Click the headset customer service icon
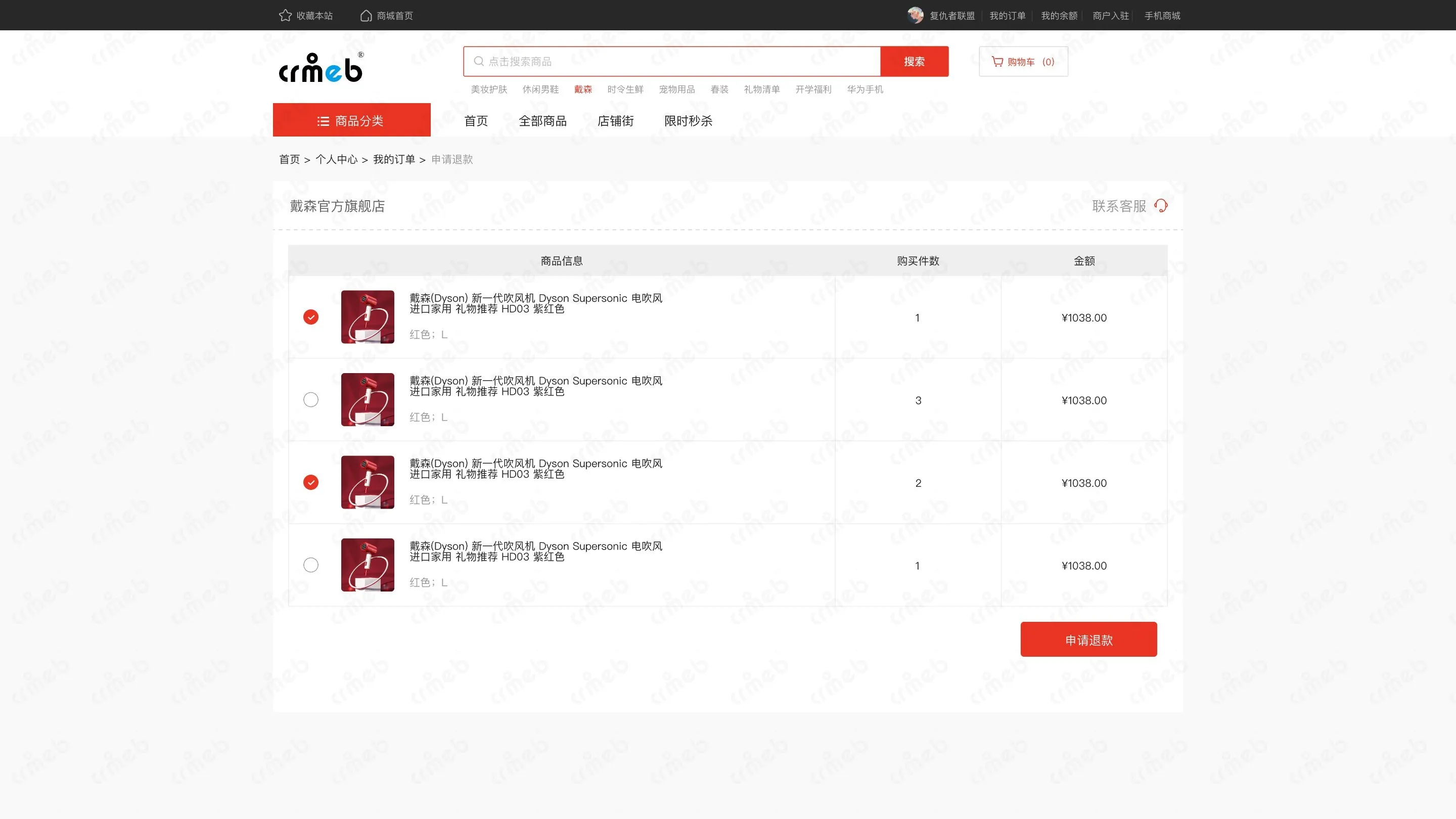This screenshot has height=819, width=1456. click(x=1161, y=206)
